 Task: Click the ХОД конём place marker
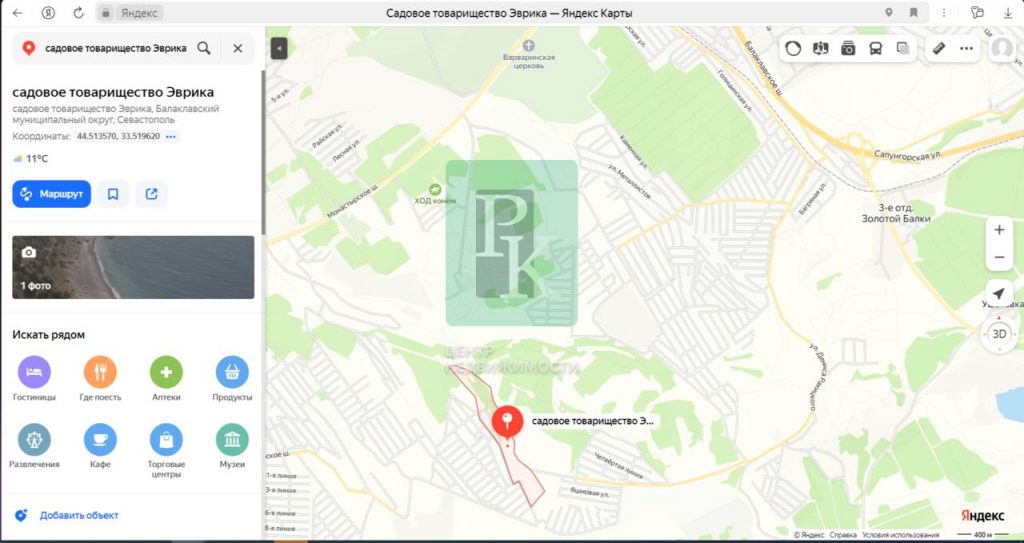pos(436,189)
